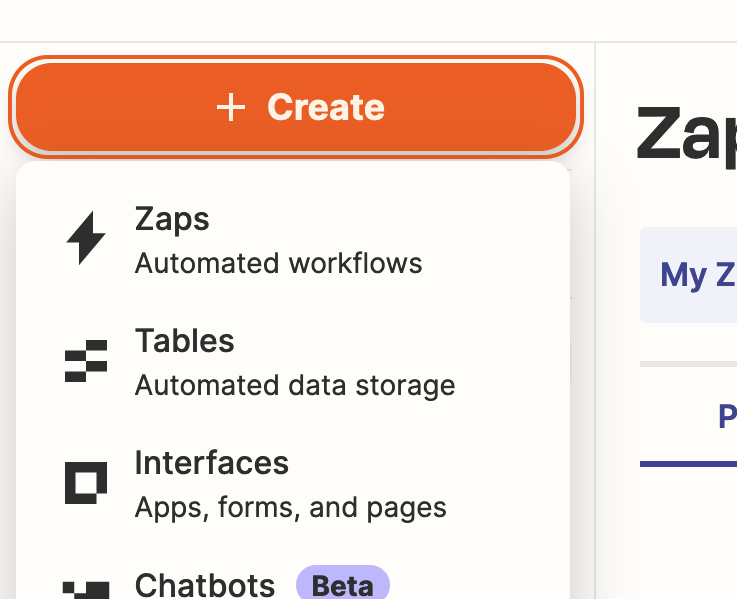Click the 'Automated workflows' description text
Viewport: 737px width, 599px height.
click(278, 263)
